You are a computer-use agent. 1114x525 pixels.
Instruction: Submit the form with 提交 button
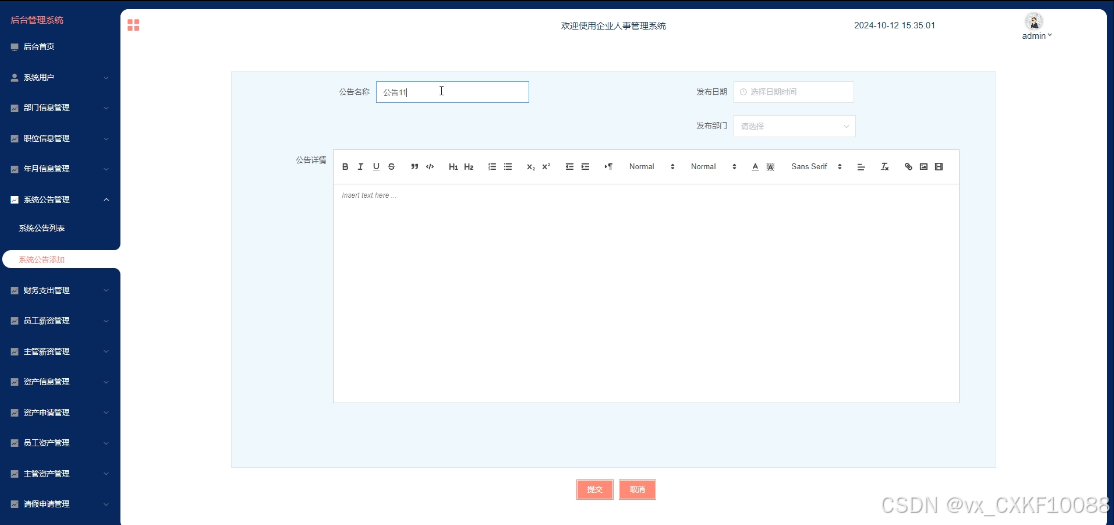(595, 489)
